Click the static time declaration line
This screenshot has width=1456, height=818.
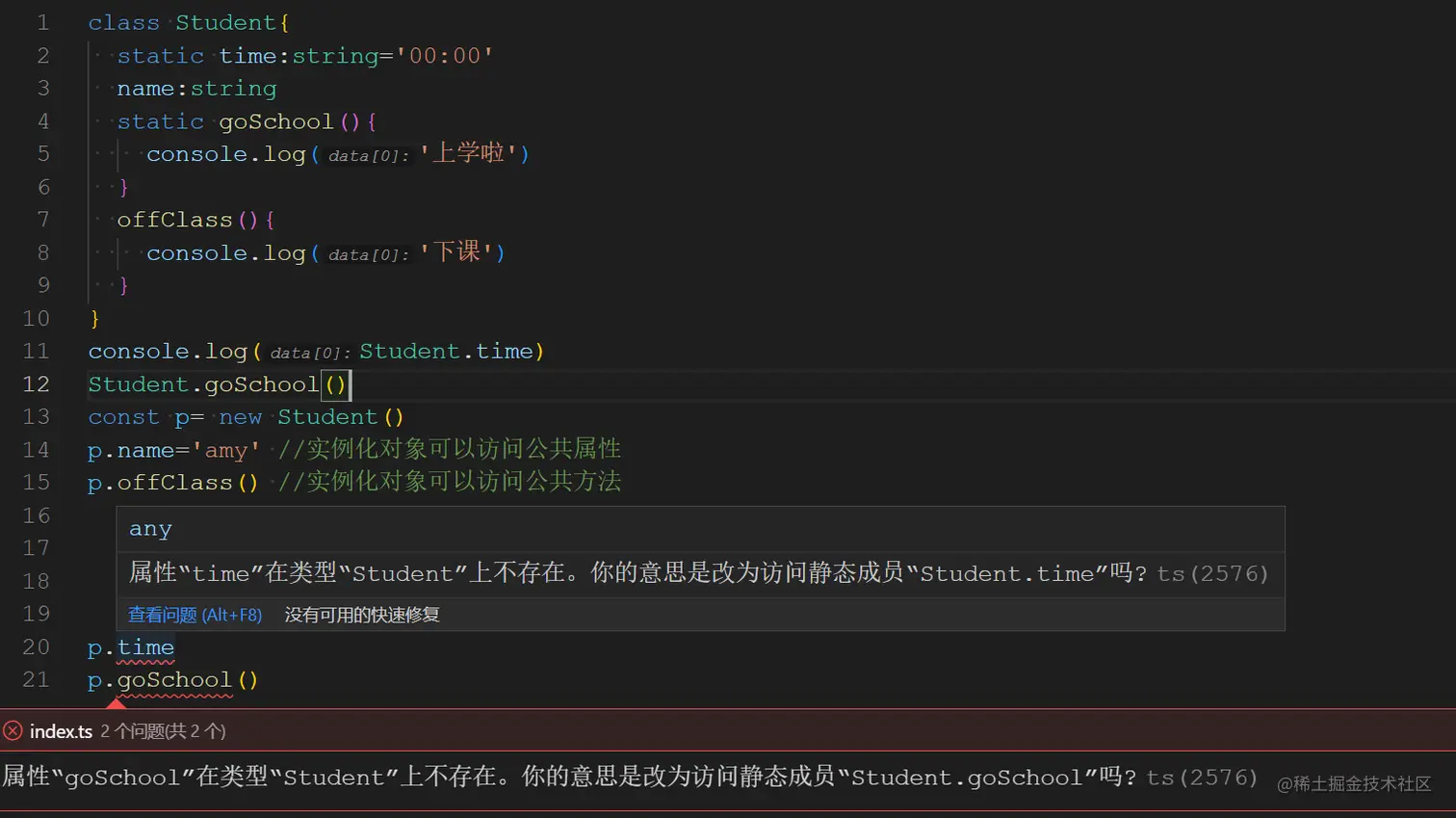tap(305, 56)
